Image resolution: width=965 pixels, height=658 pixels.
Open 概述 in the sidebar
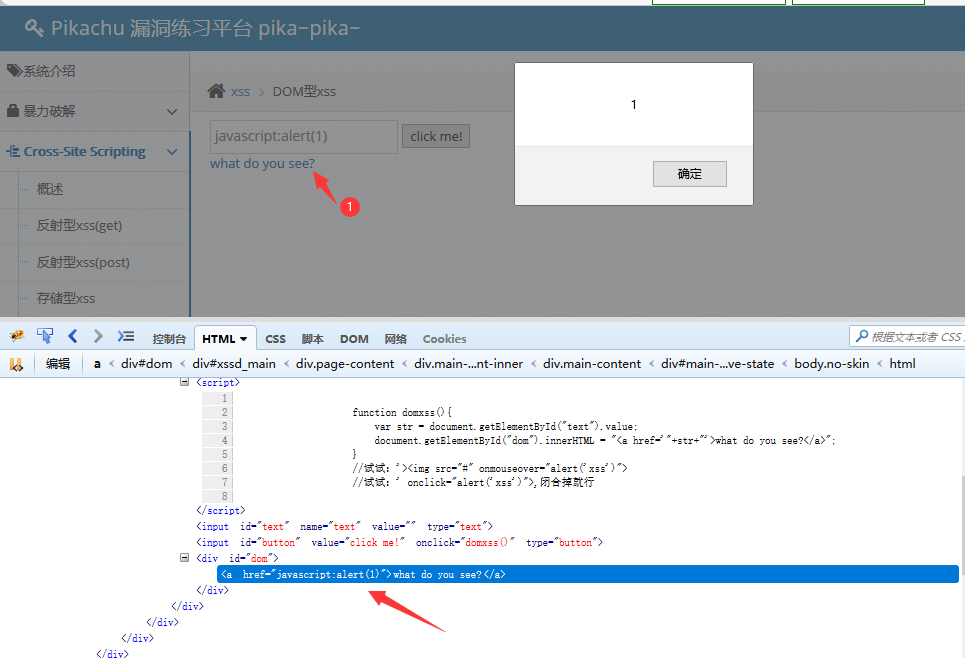[x=50, y=190]
